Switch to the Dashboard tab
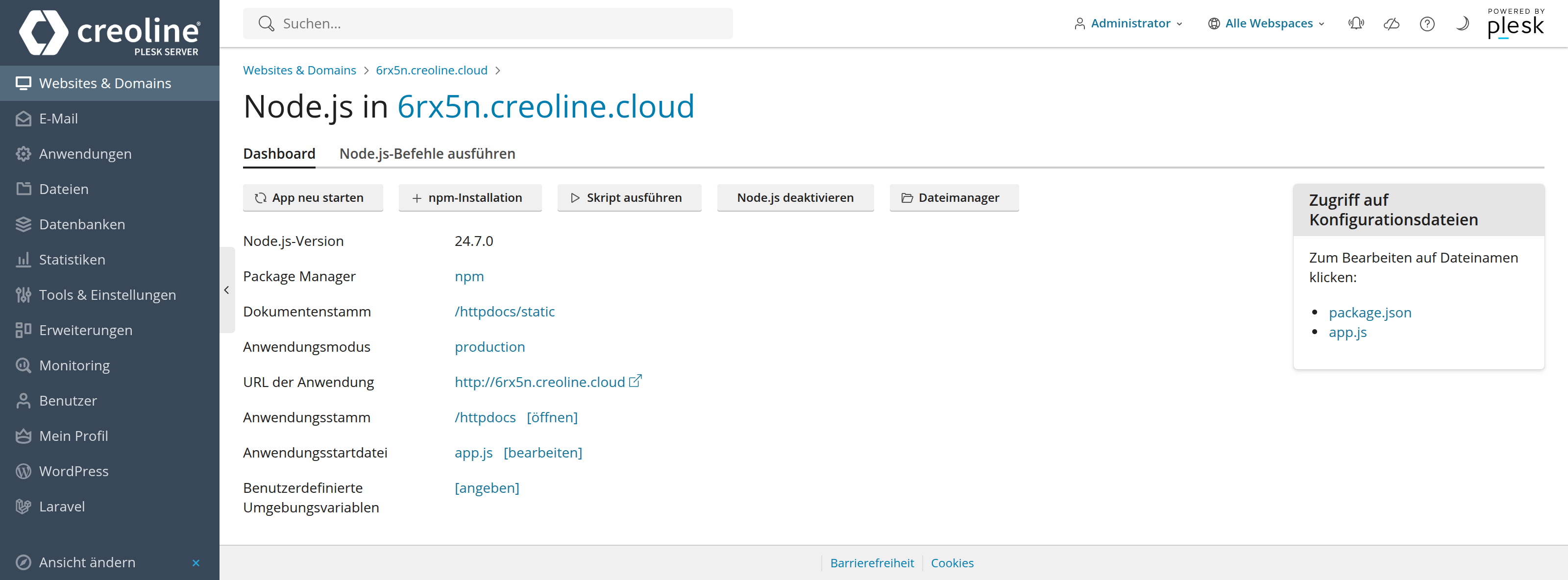Screen dimensions: 1568x580 tap(279, 154)
